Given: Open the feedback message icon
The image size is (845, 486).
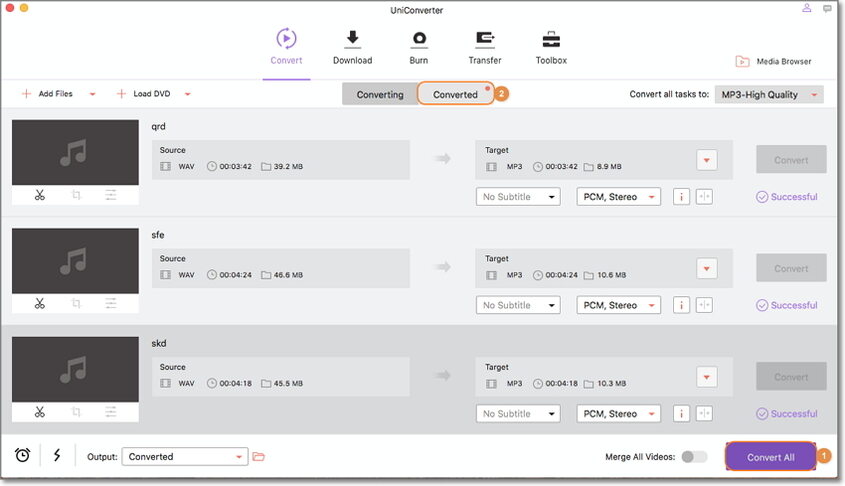Looking at the screenshot, I should point(827,8).
